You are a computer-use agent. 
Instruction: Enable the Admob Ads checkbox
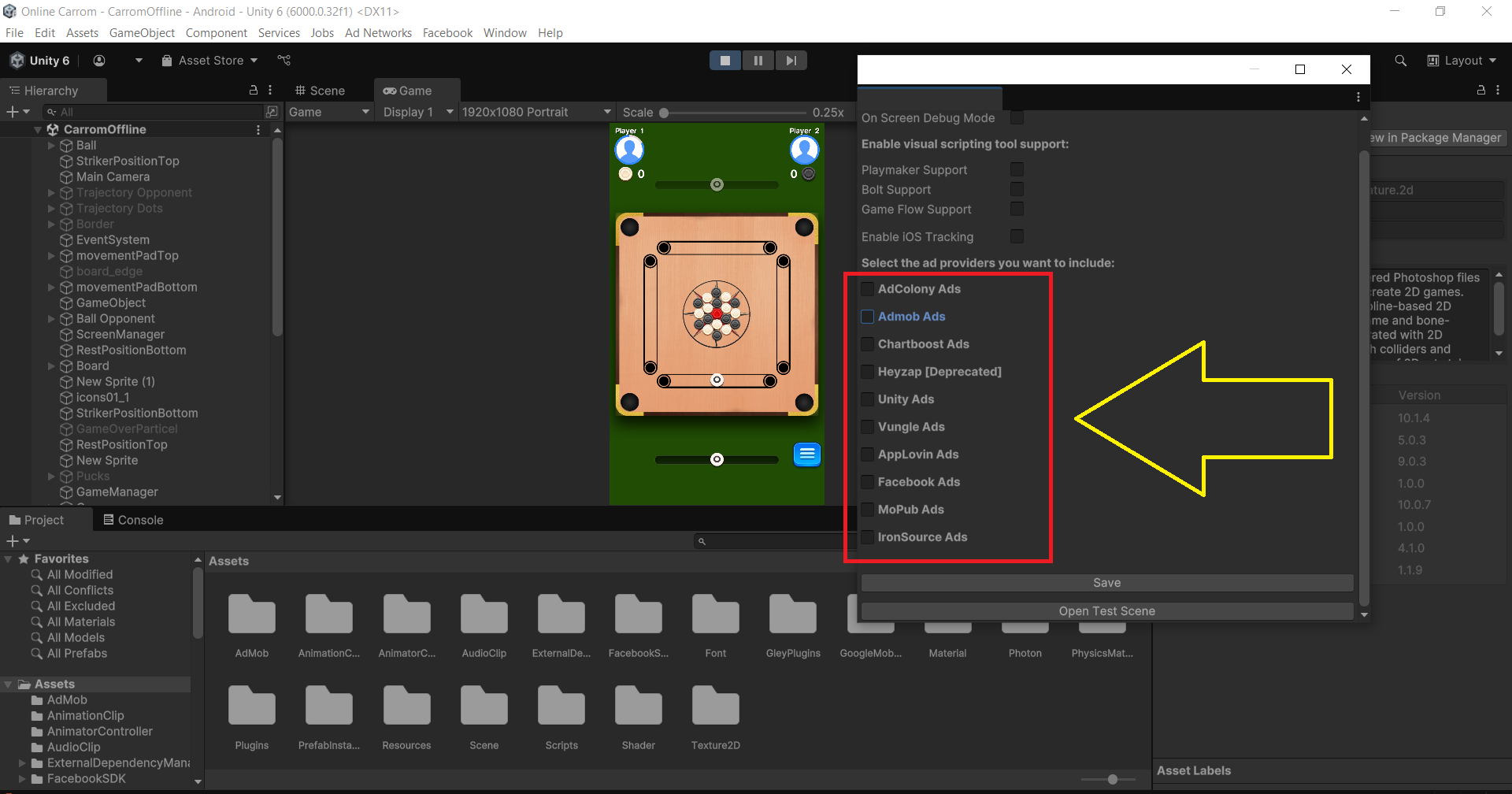867,317
